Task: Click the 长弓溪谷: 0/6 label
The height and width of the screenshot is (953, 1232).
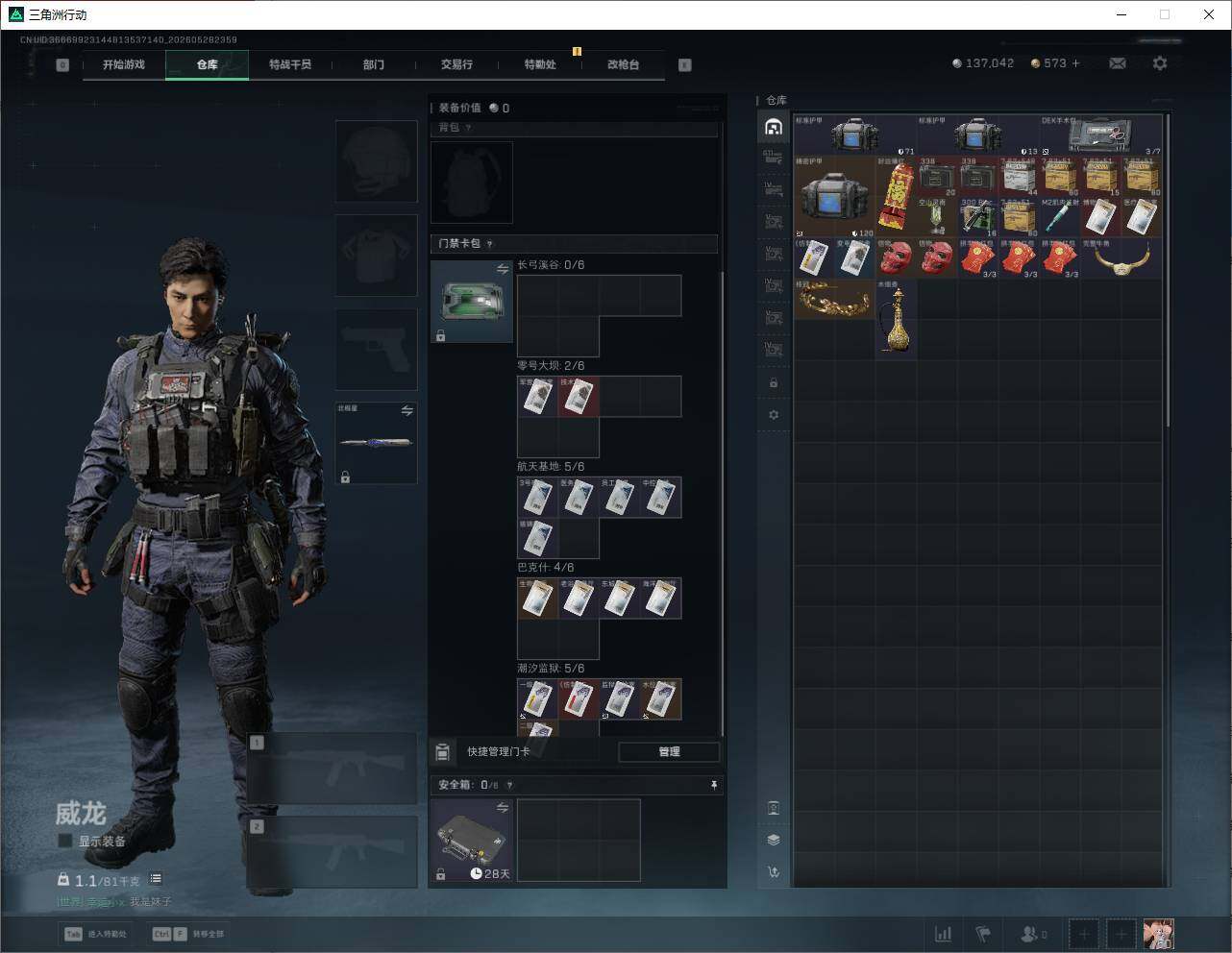Action: point(551,265)
